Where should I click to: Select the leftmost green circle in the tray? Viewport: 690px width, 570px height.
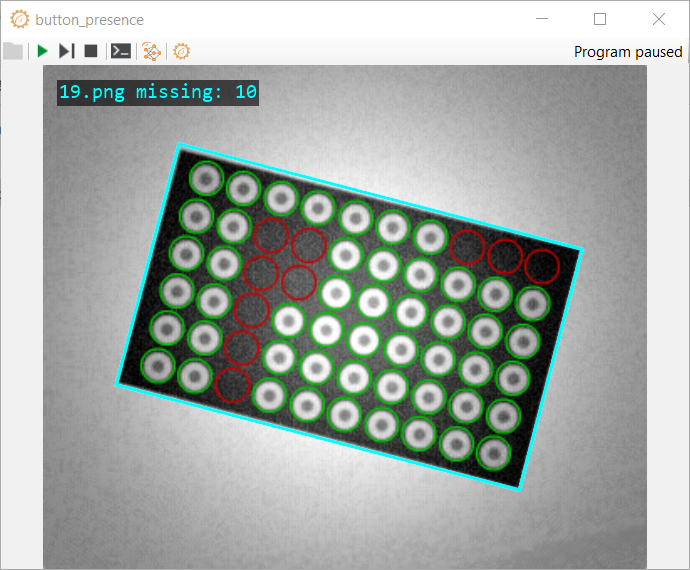[x=157, y=364]
